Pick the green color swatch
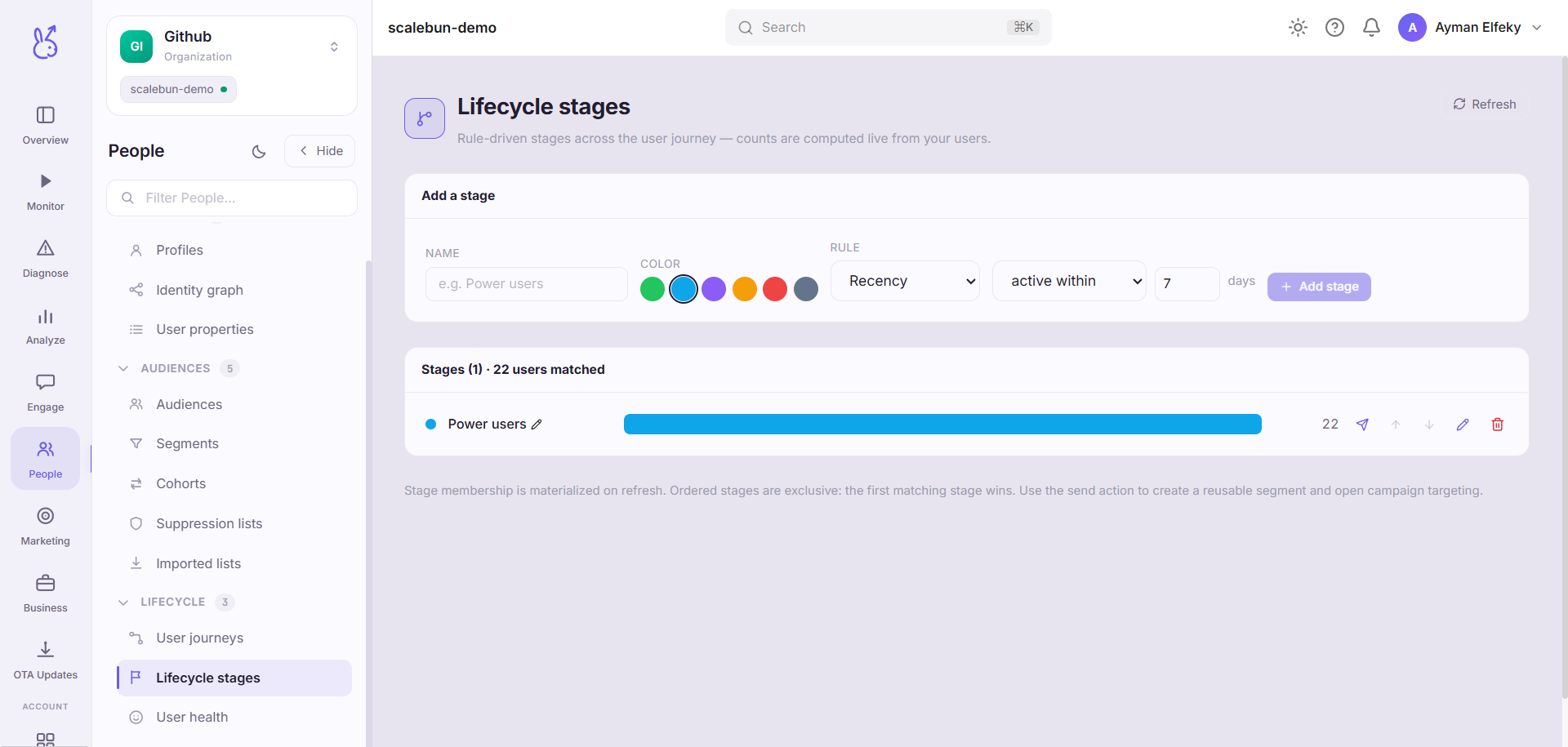This screenshot has width=1568, height=747. coord(653,289)
